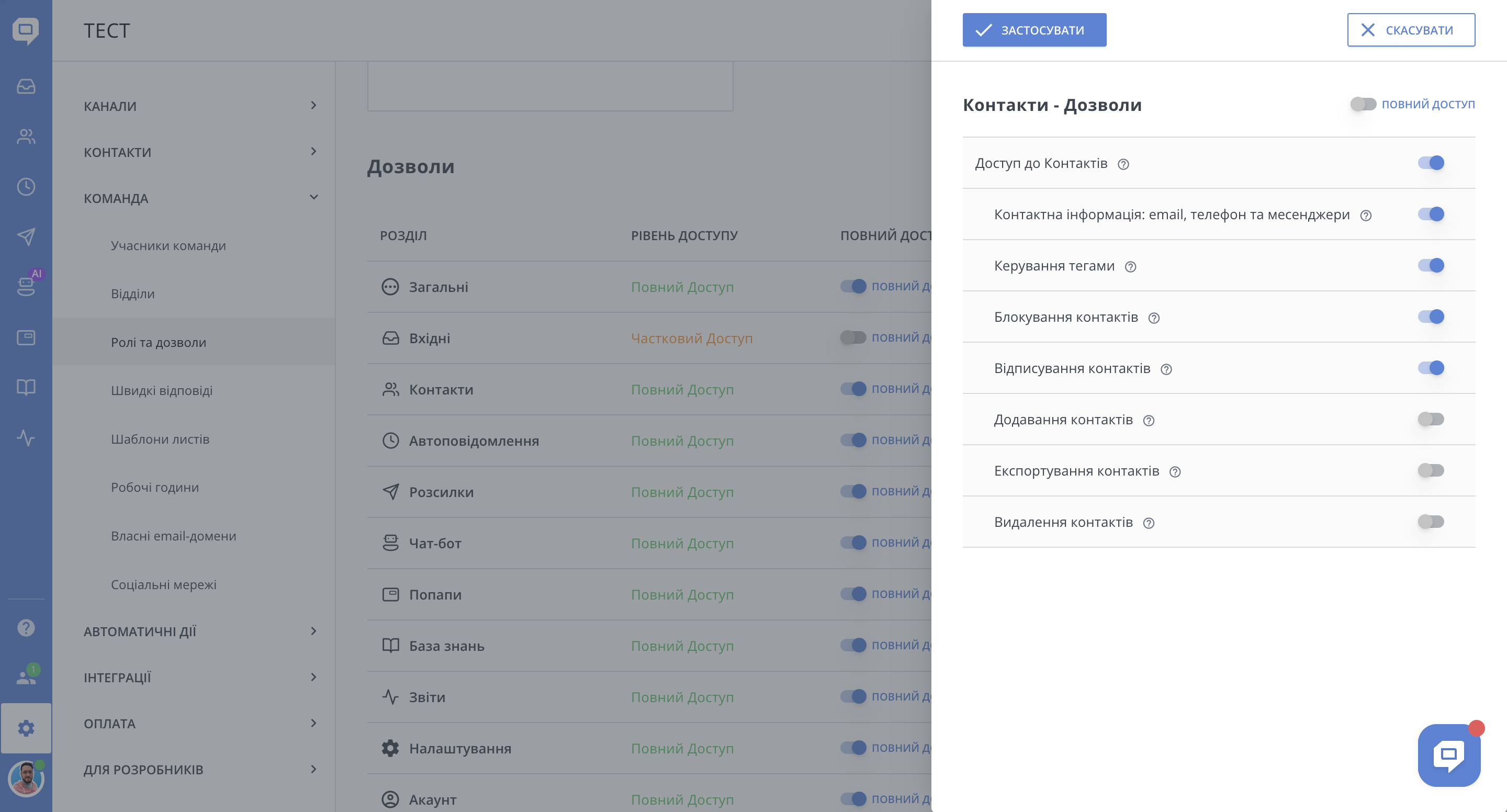Click the paper plane campaigns sidebar icon

click(x=26, y=236)
